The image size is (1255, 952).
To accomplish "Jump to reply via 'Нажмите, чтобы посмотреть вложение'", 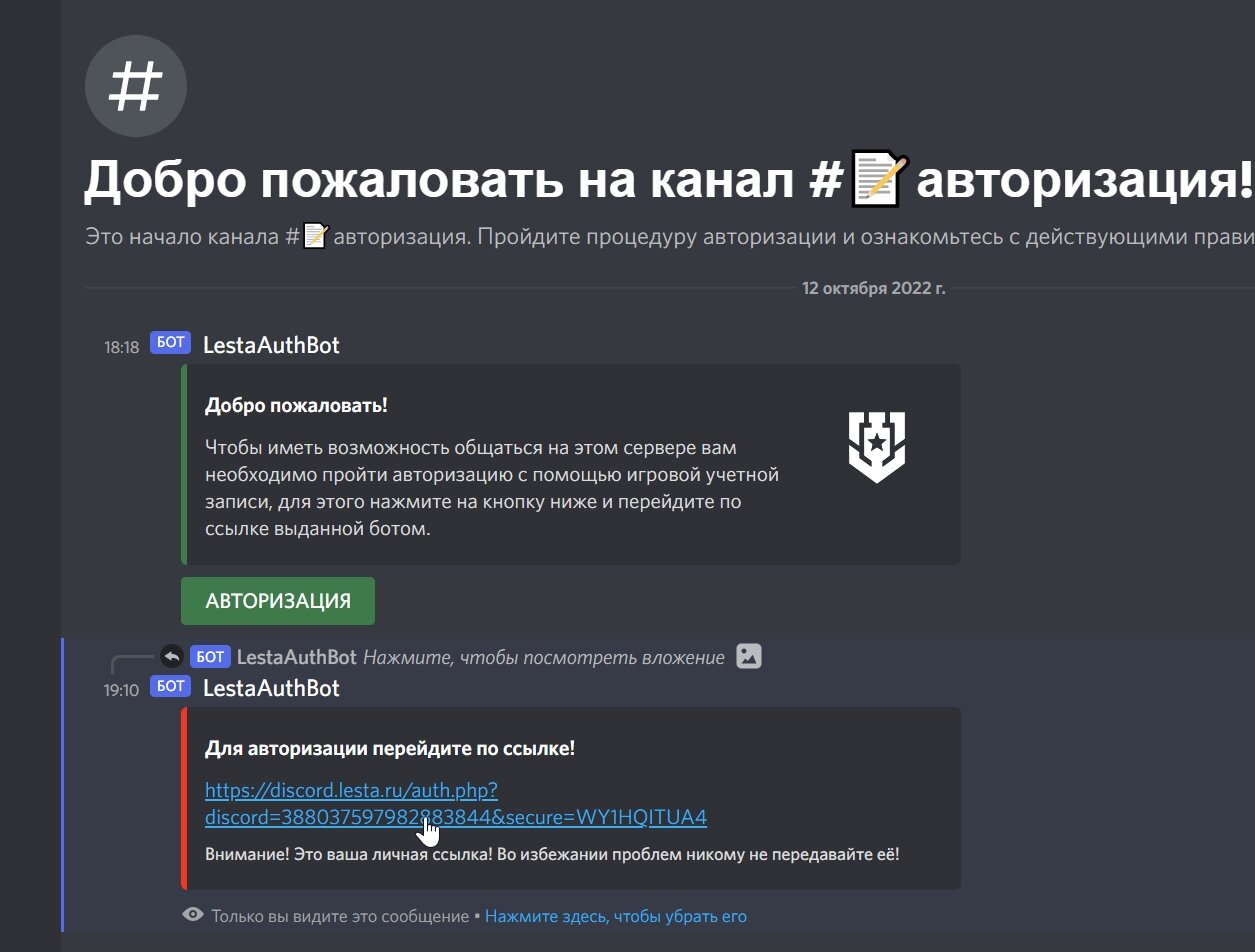I will pyautogui.click(x=544, y=657).
